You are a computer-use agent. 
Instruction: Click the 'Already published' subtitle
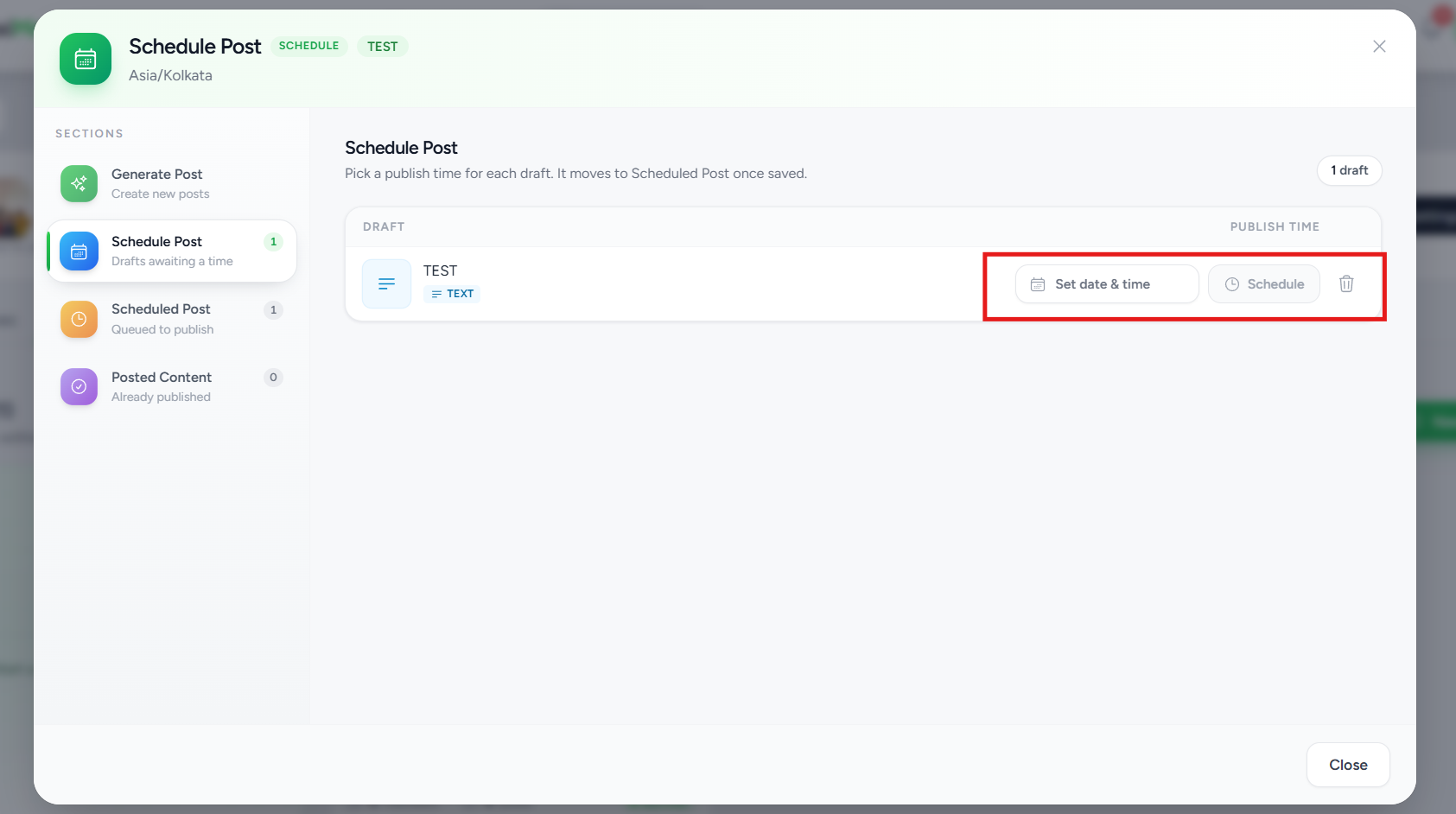tap(161, 397)
